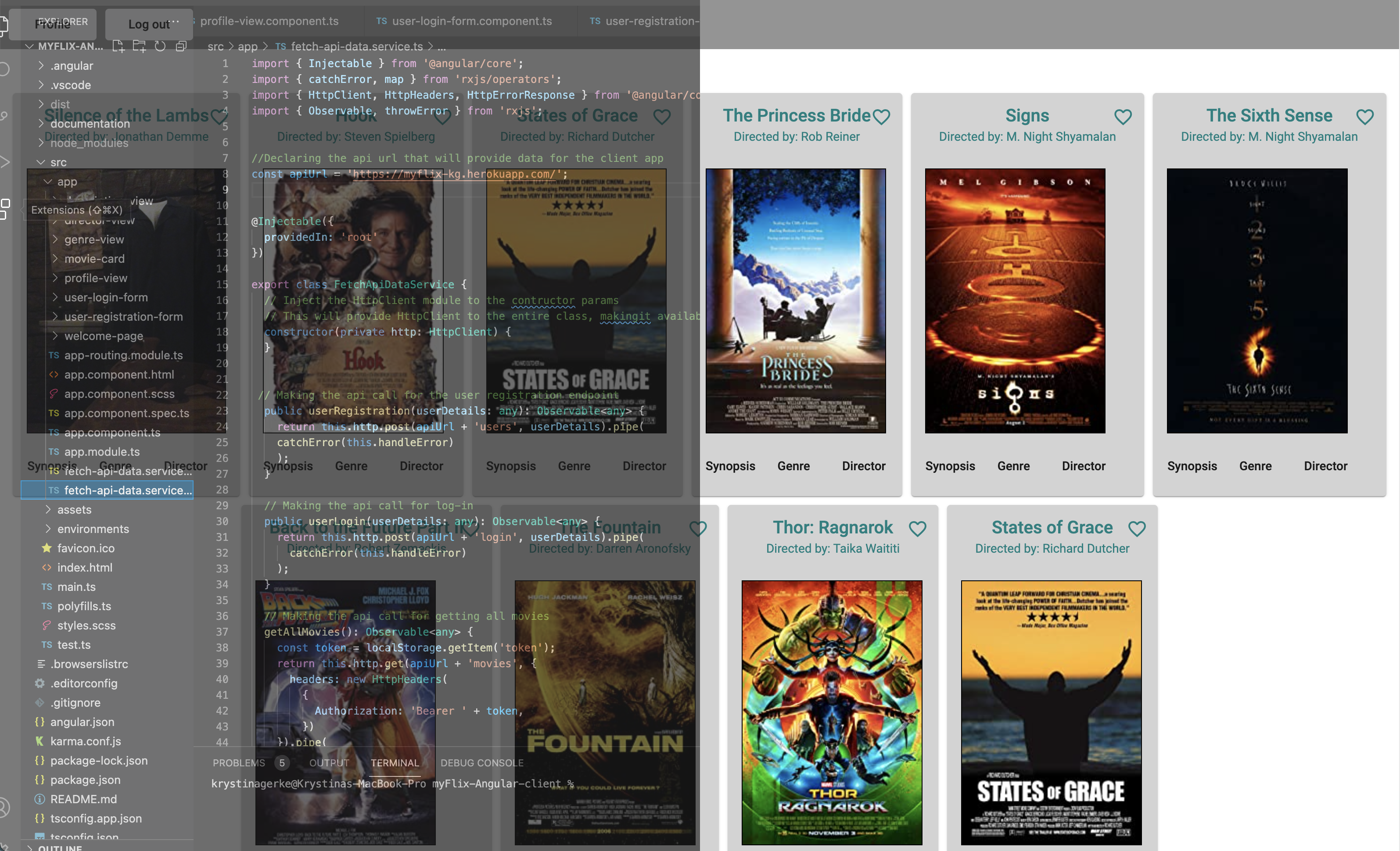
Task: Open the DEBUG CONSOLE panel tab
Action: coord(482,763)
